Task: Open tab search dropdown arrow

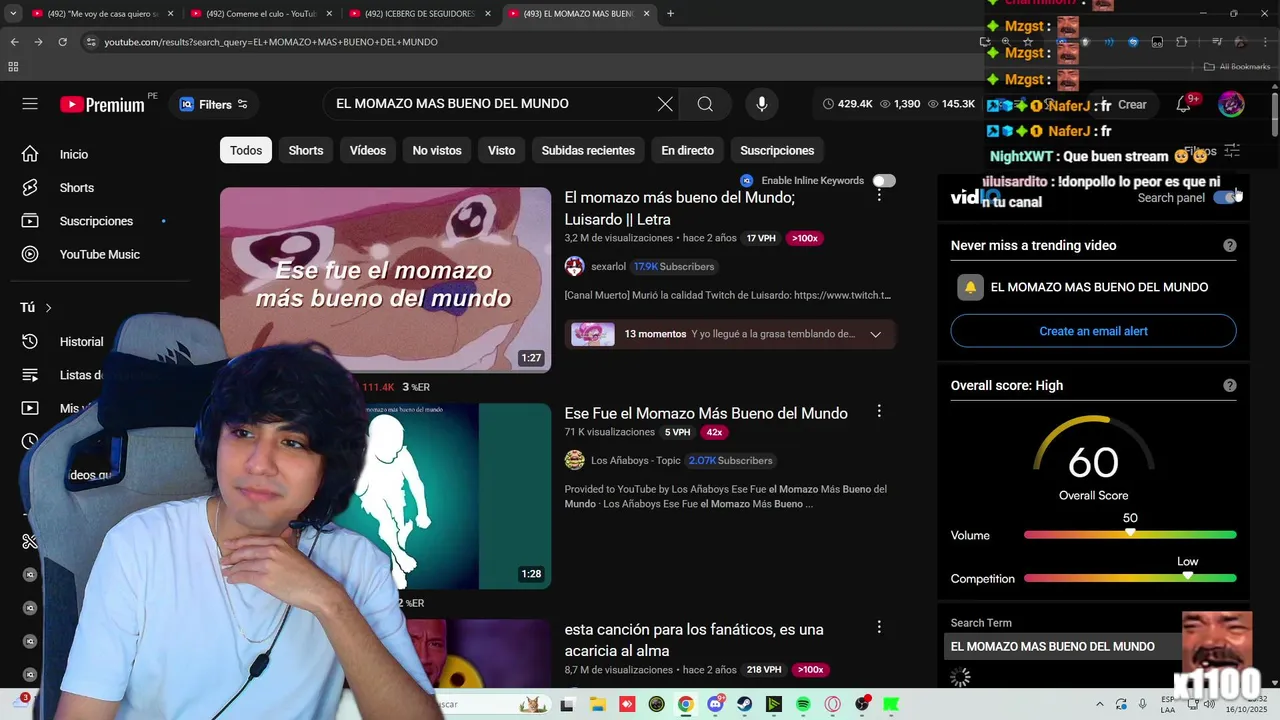Action: click(13, 14)
